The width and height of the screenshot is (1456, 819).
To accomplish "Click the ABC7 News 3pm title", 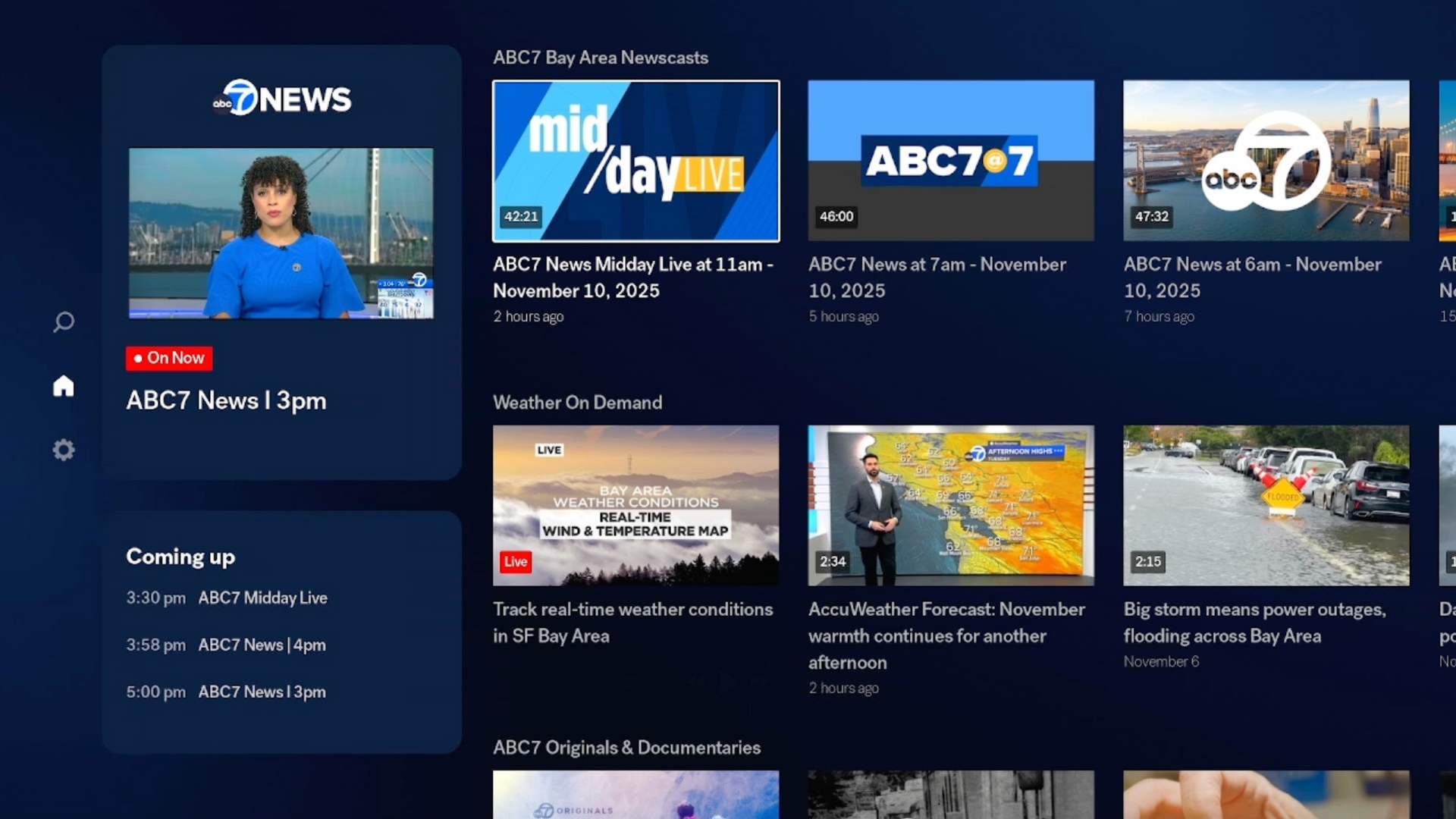I will tap(226, 400).
